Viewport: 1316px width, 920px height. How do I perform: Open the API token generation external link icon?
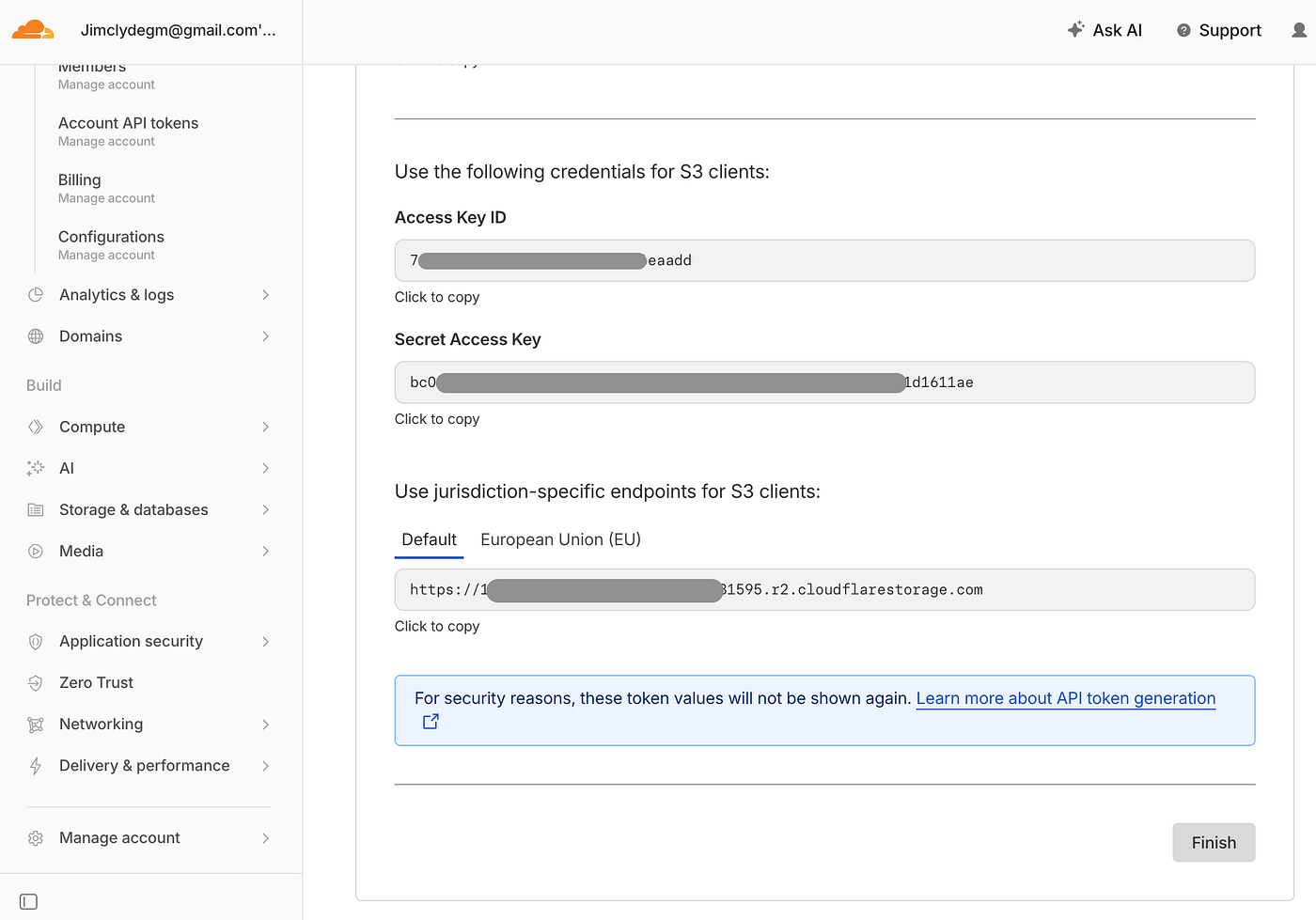coord(431,721)
